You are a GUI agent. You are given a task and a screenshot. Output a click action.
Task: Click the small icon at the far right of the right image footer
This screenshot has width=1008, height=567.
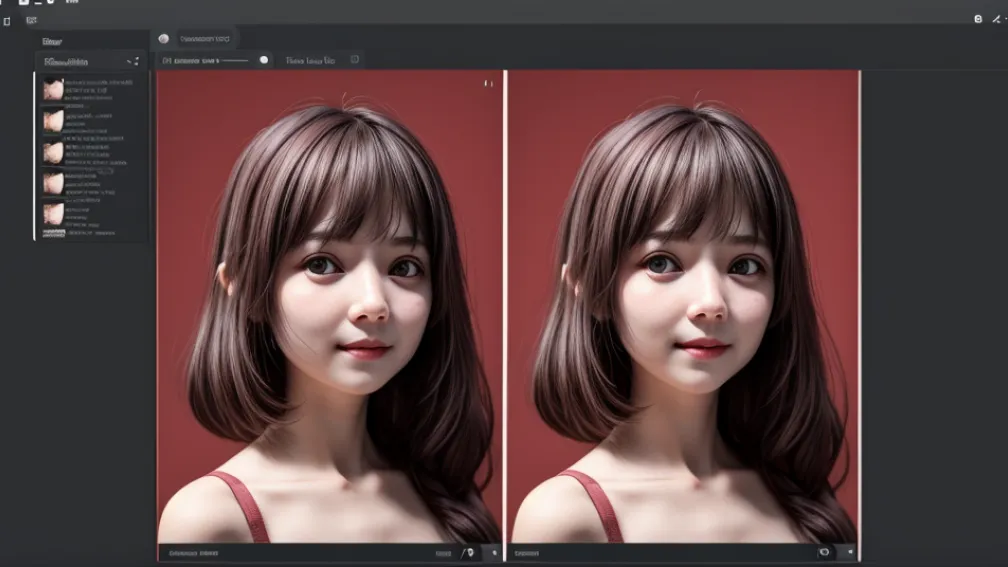click(848, 552)
